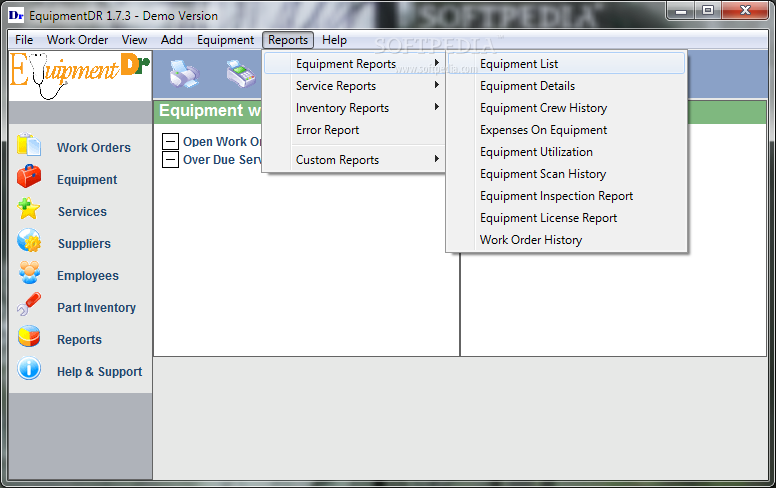This screenshot has height=488, width=776.
Task: Choose Work Order History report
Action: (566, 240)
